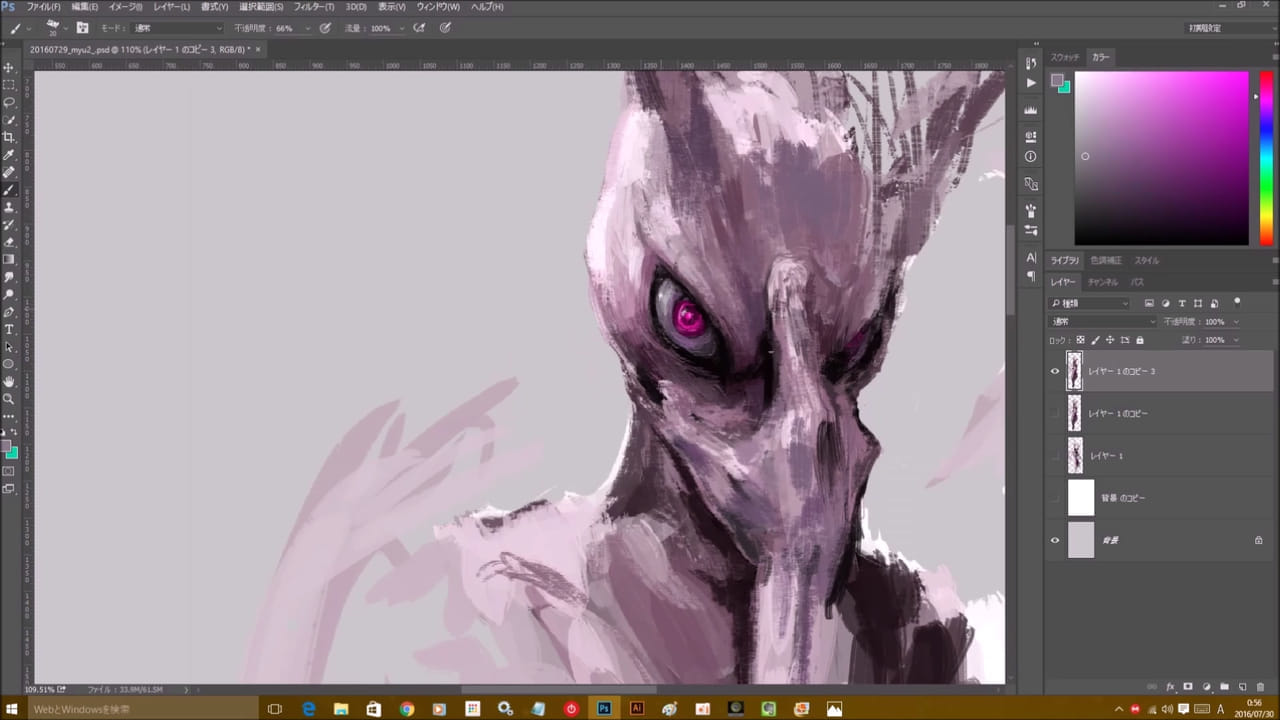Select the Crop tool
Screen dimensions: 1280x720
tap(9, 137)
